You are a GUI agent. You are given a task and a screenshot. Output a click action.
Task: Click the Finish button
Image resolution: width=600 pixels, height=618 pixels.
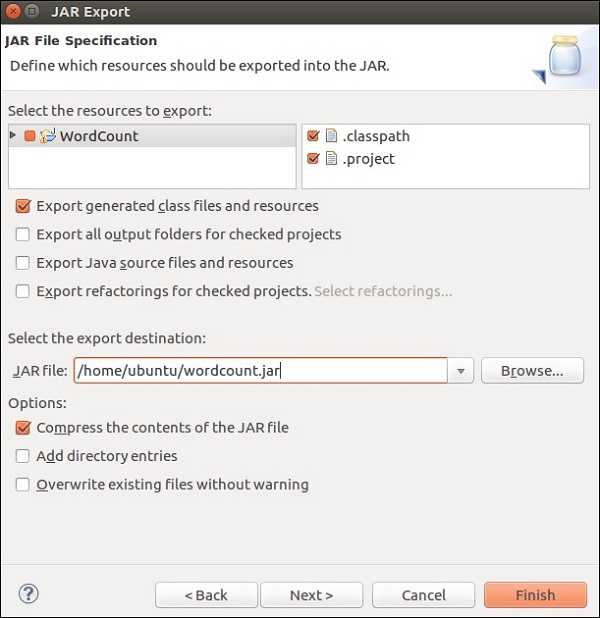535,595
